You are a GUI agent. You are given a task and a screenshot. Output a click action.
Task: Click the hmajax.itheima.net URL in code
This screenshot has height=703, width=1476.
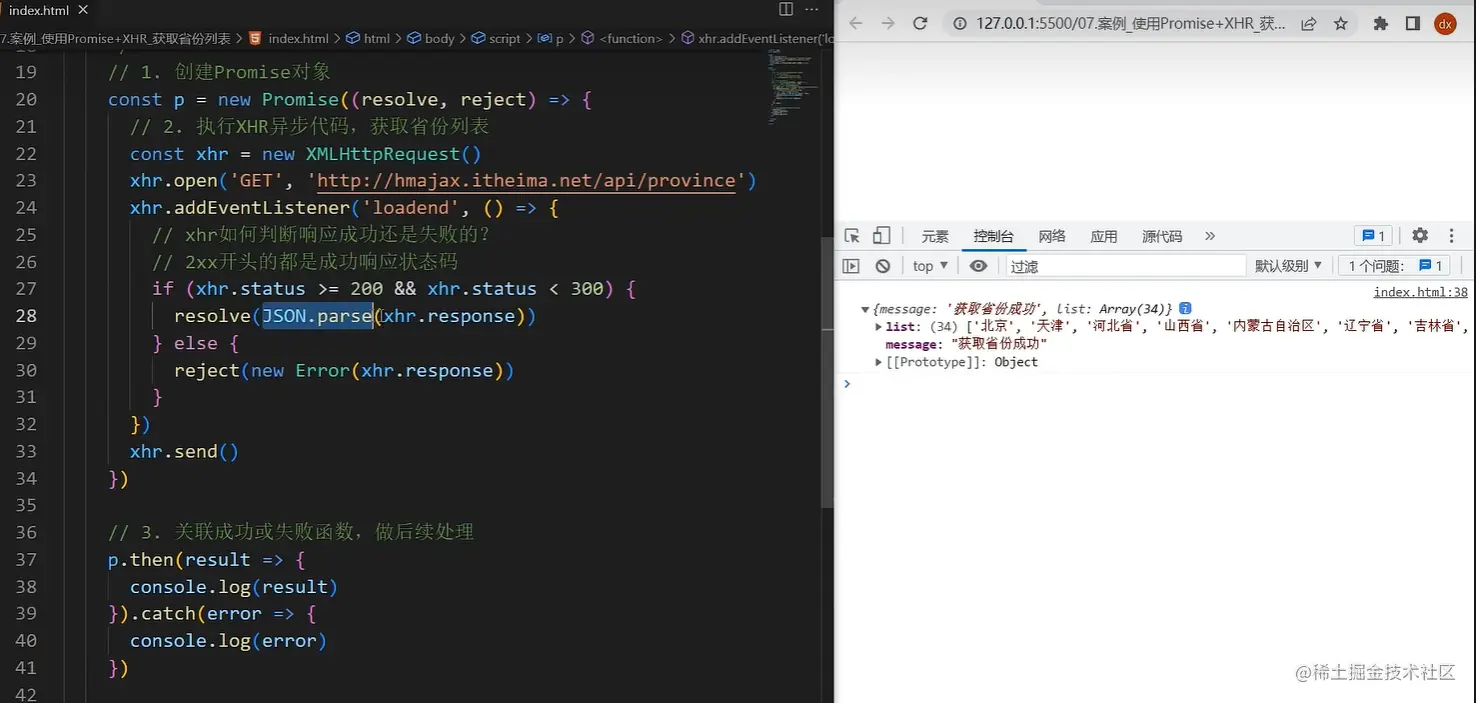pyautogui.click(x=526, y=181)
